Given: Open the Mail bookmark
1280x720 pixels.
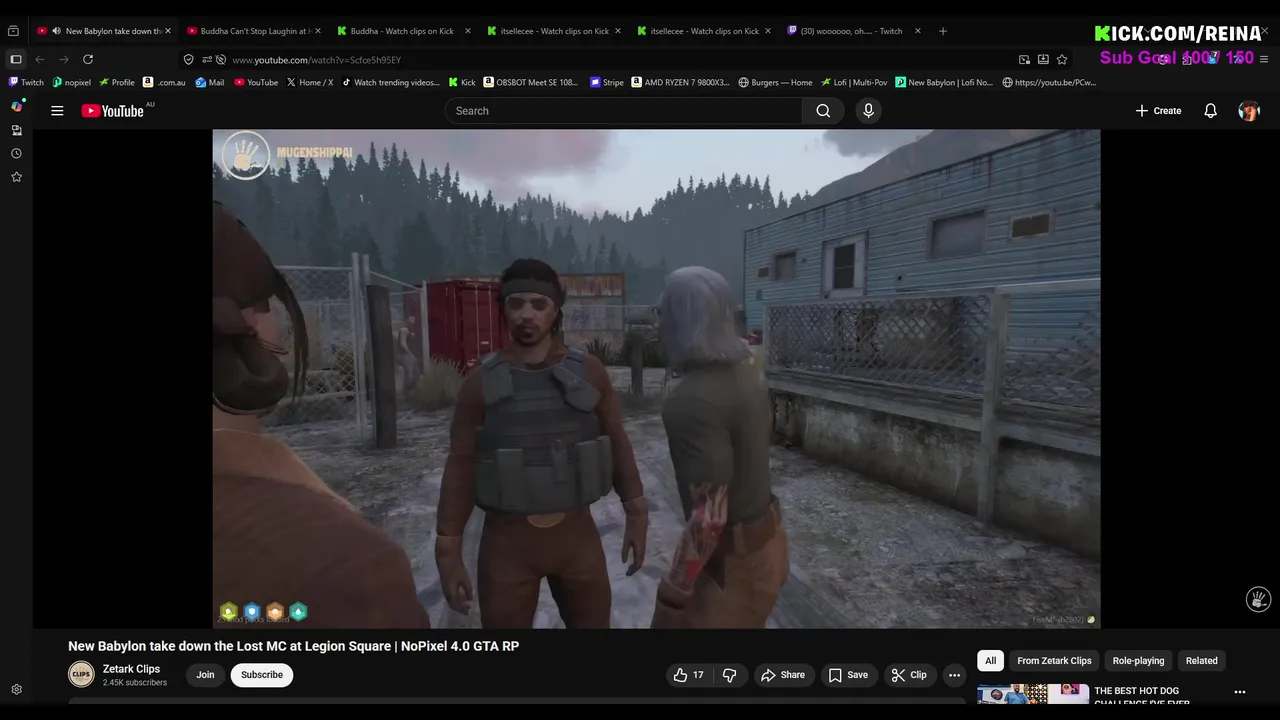Looking at the screenshot, I should [210, 82].
